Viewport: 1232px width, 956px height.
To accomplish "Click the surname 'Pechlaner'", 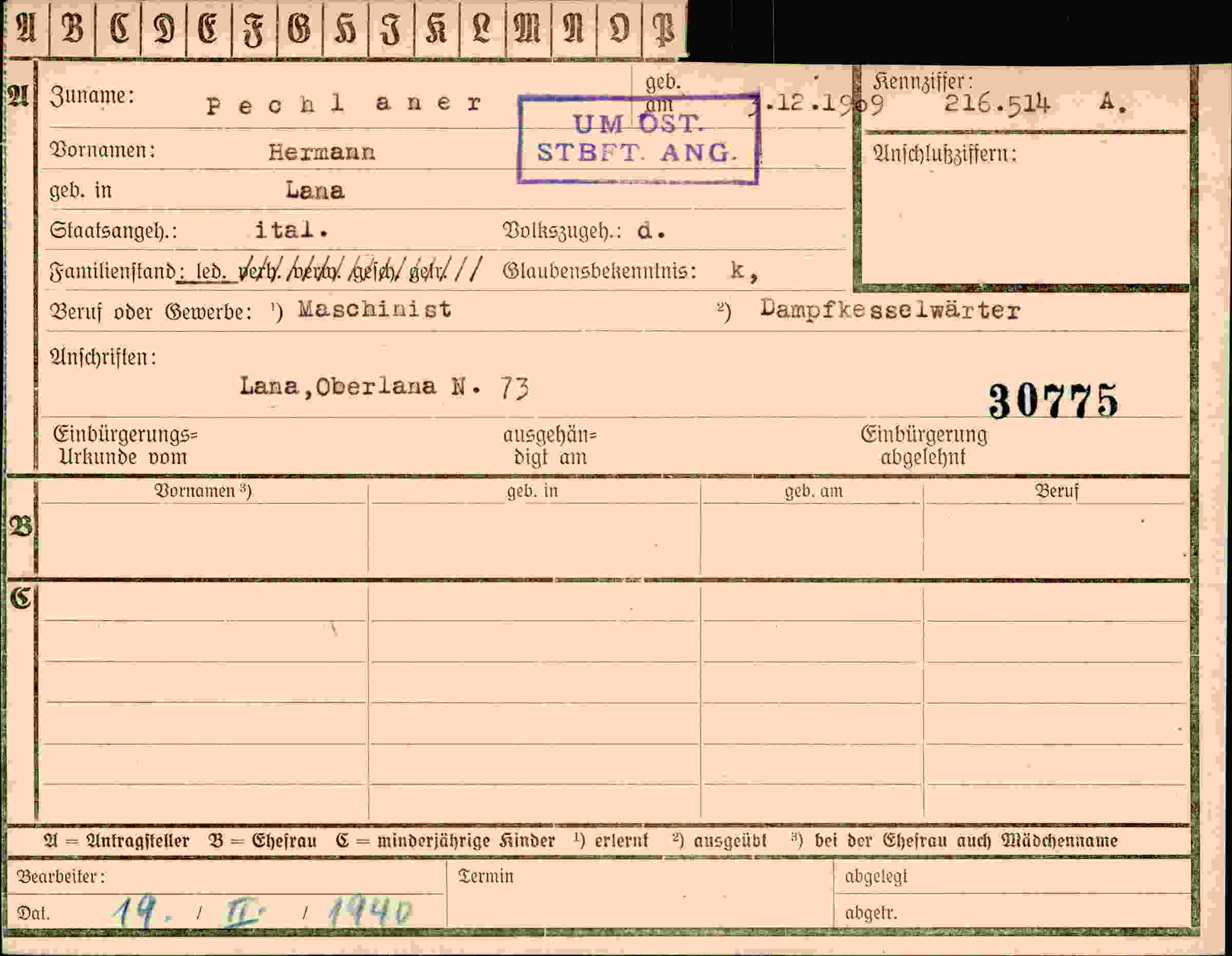I will (344, 104).
